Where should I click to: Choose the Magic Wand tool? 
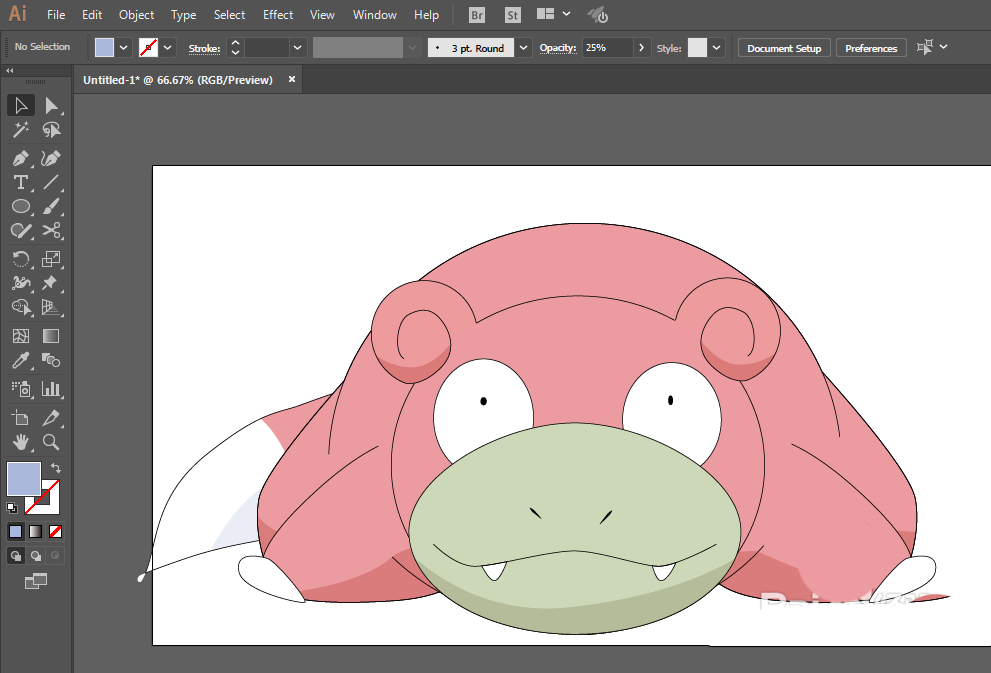point(21,130)
